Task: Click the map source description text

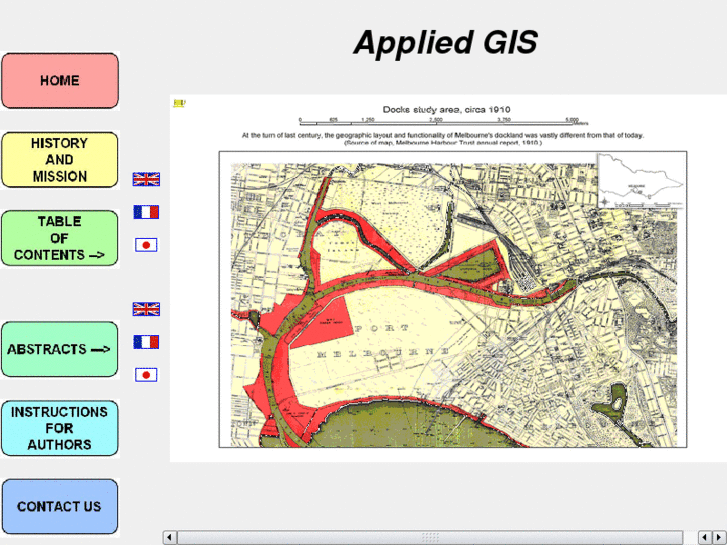Action: tap(443, 139)
